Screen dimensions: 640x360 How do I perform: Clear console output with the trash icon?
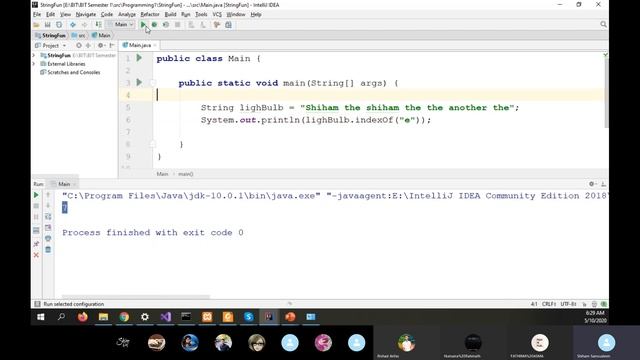coord(48,250)
